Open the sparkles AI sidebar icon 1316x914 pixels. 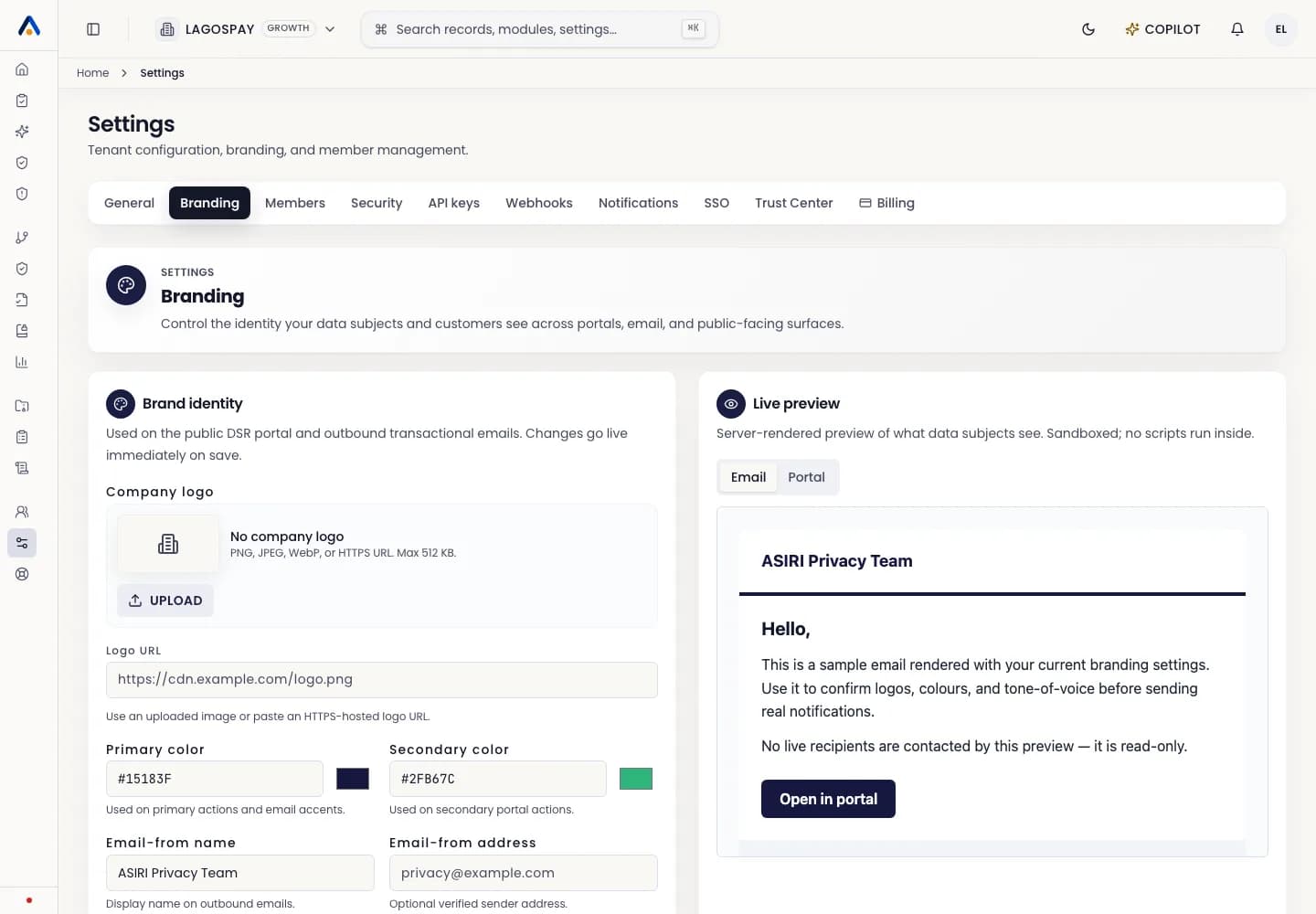[x=22, y=132]
